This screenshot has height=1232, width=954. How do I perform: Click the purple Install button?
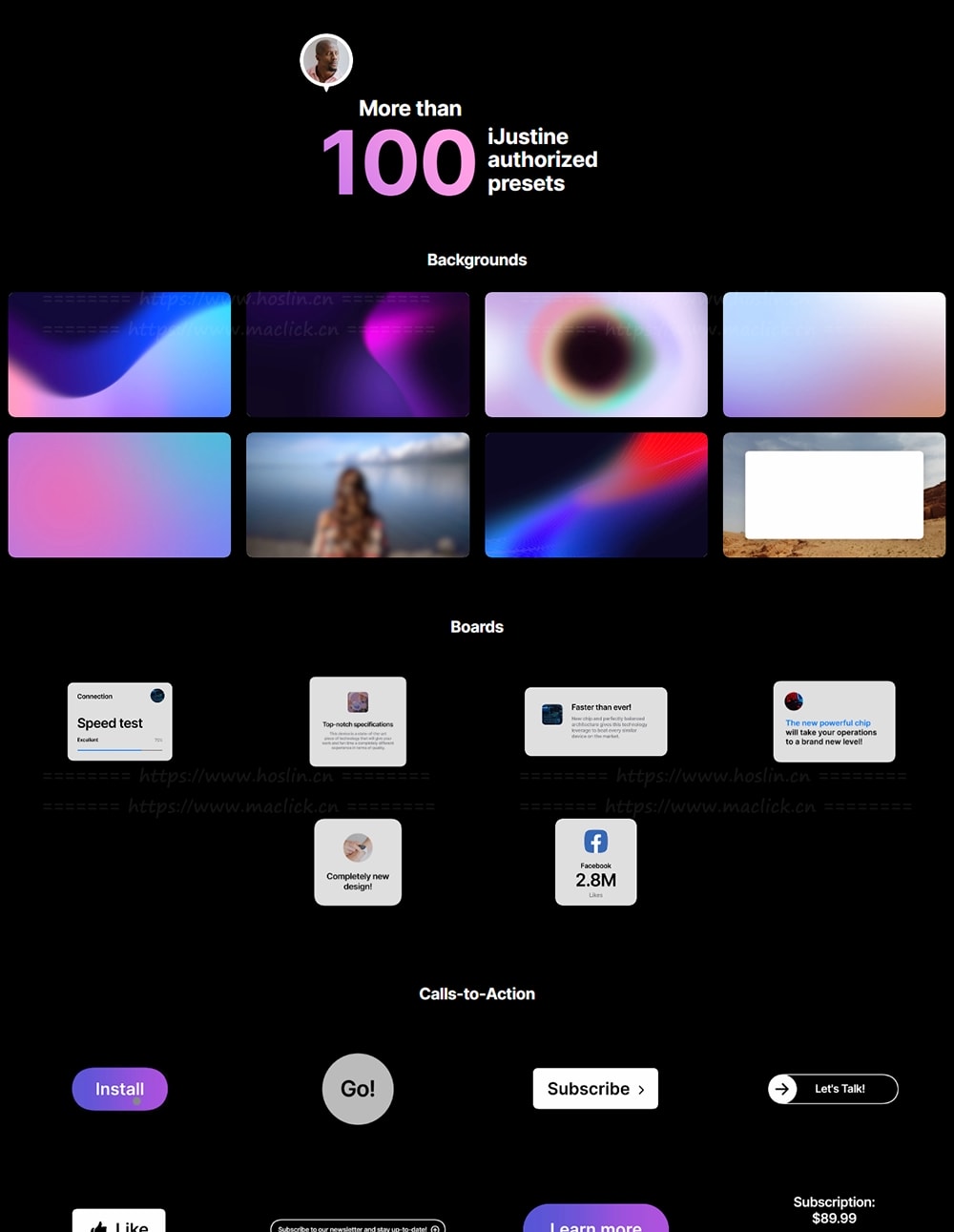(120, 1089)
